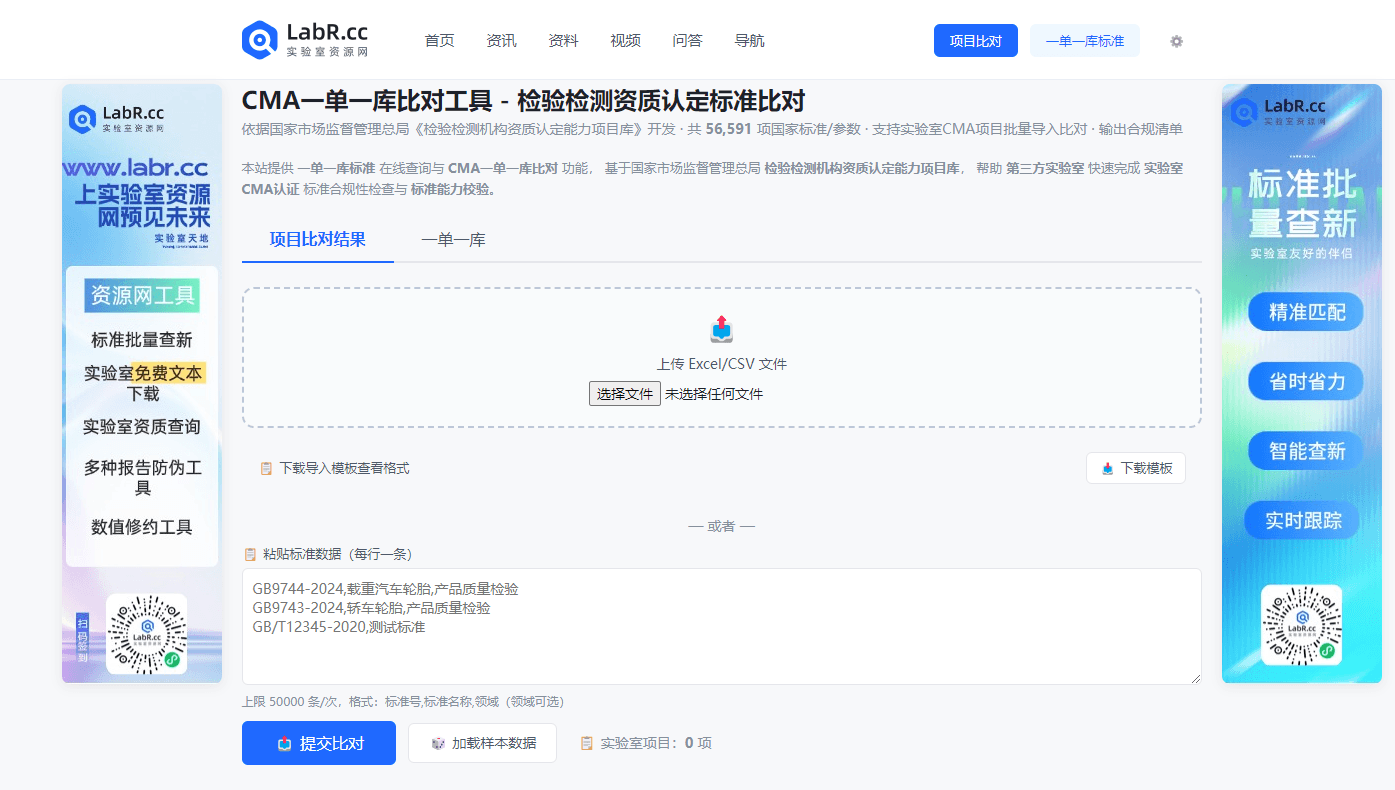Open the 资讯 menu item
The width and height of the screenshot is (1395, 790).
pos(501,41)
